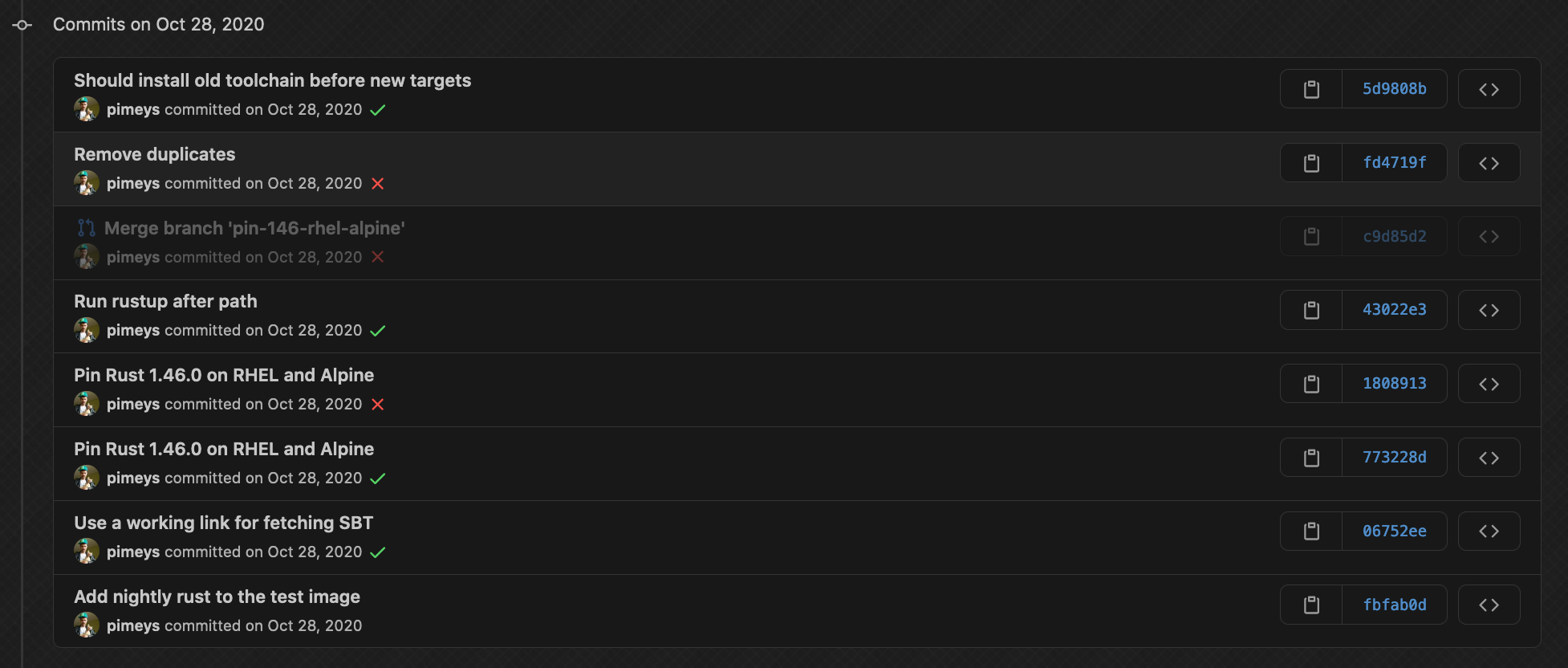Viewport: 1568px width, 668px height.
Task: Browse repository at commit 06752ee
Action: (1489, 532)
